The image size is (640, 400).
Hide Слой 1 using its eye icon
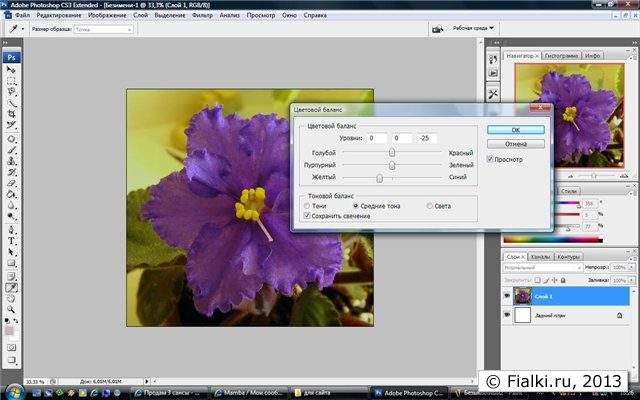coord(508,296)
